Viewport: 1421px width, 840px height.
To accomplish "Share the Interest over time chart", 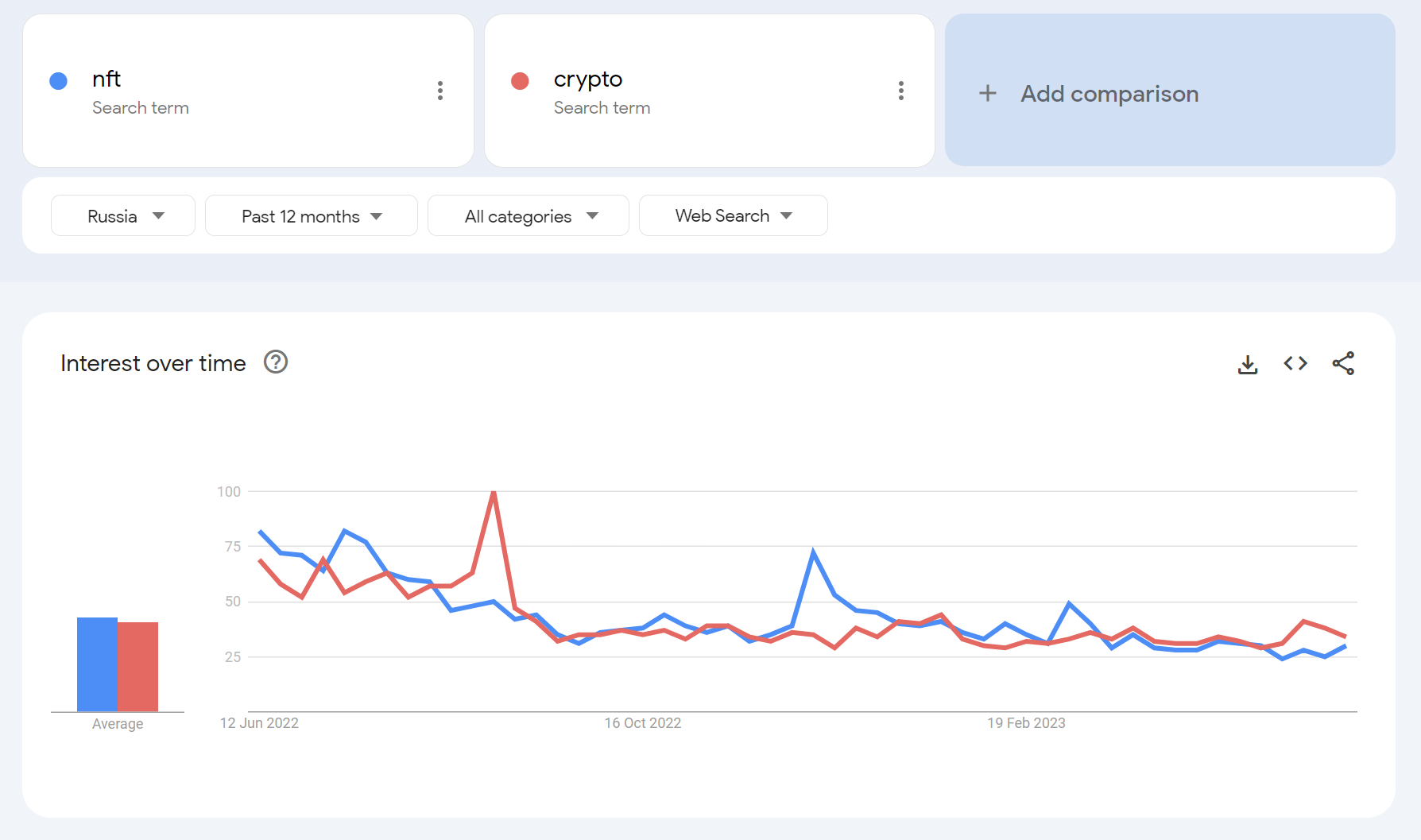I will coord(1343,363).
